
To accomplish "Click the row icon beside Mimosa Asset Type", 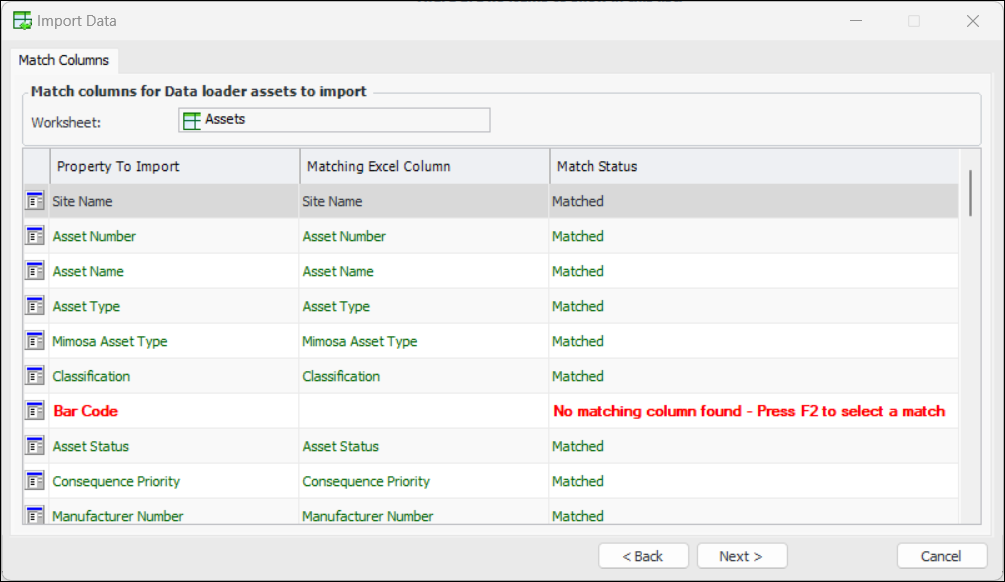I will click(x=35, y=341).
